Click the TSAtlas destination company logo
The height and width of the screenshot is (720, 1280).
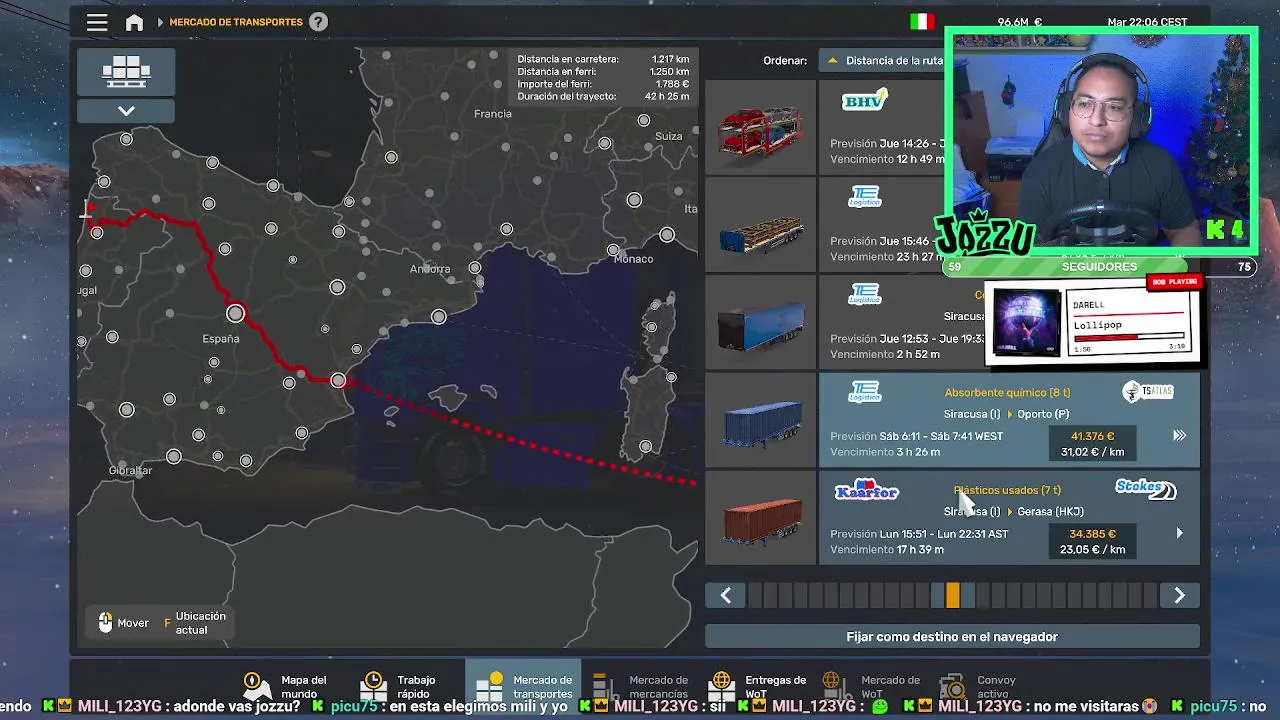[x=1147, y=392]
